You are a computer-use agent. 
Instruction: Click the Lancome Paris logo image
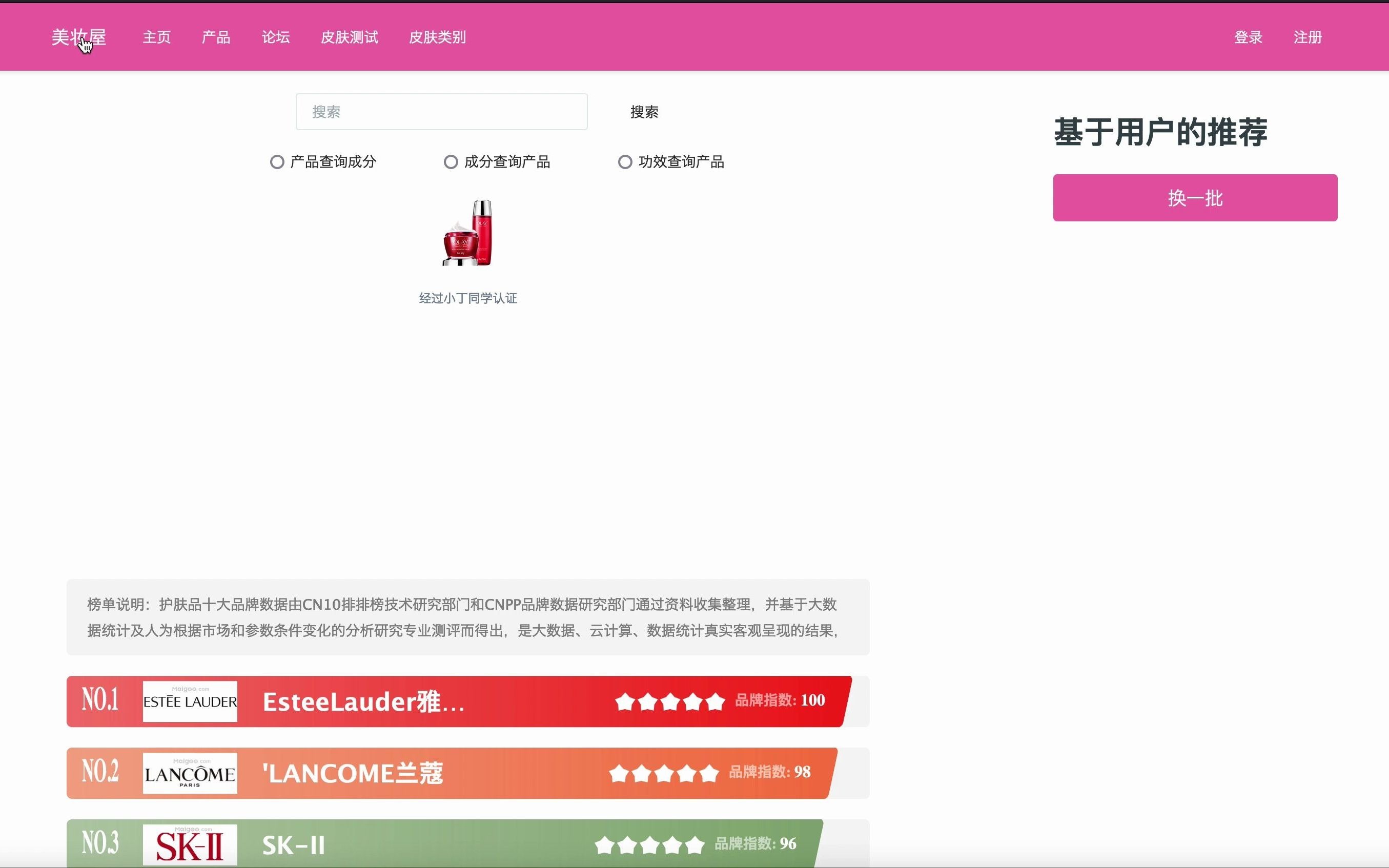190,773
